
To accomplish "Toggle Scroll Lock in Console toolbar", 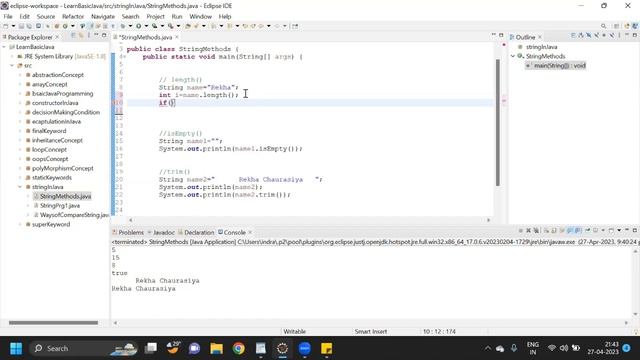I will tap(554, 231).
